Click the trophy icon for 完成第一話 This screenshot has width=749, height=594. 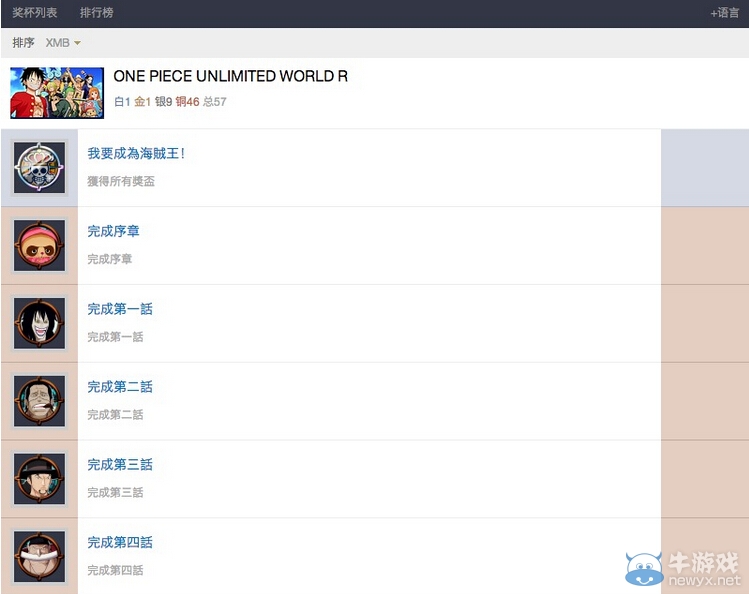[39, 323]
